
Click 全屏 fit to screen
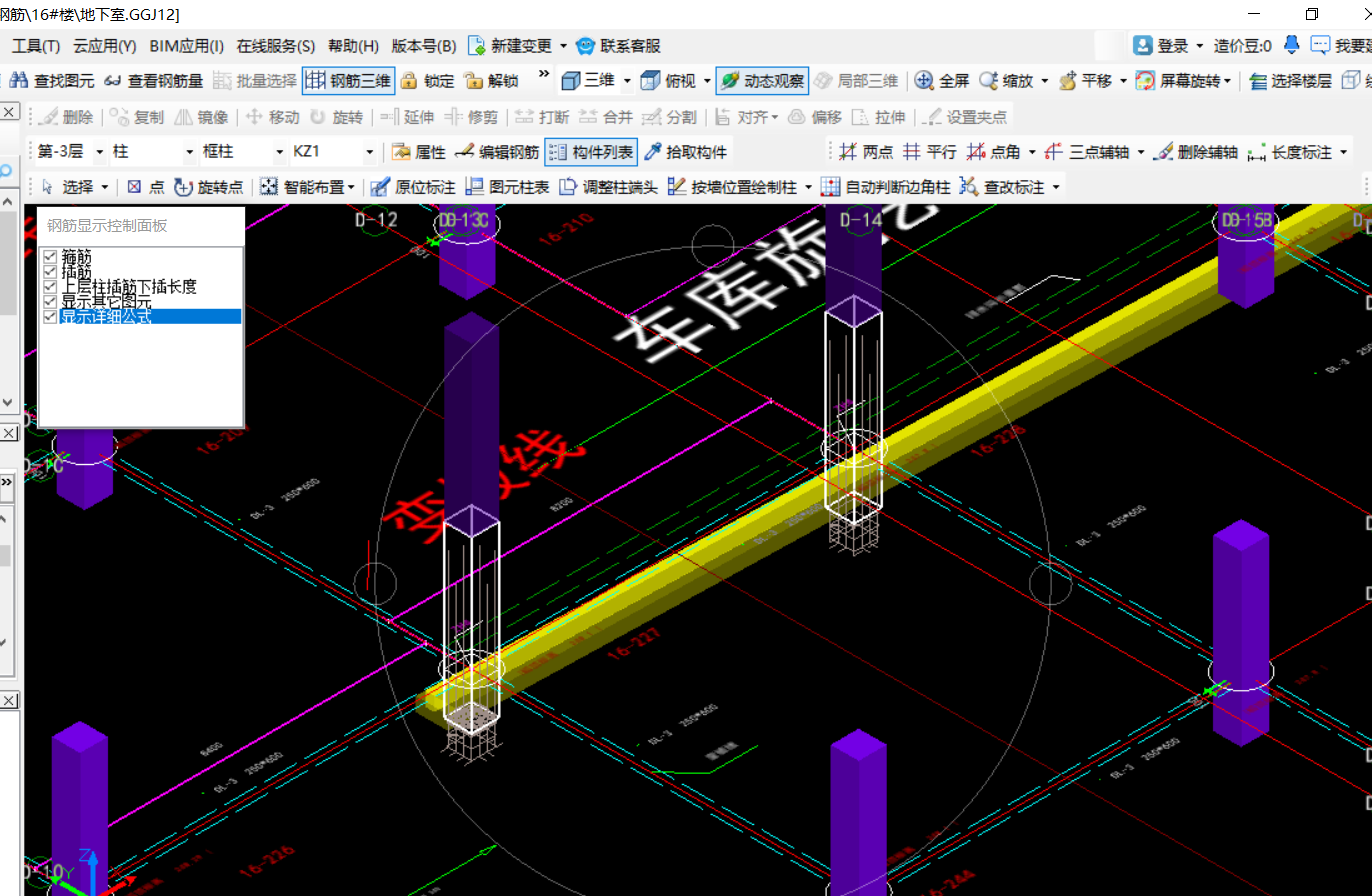click(x=942, y=81)
